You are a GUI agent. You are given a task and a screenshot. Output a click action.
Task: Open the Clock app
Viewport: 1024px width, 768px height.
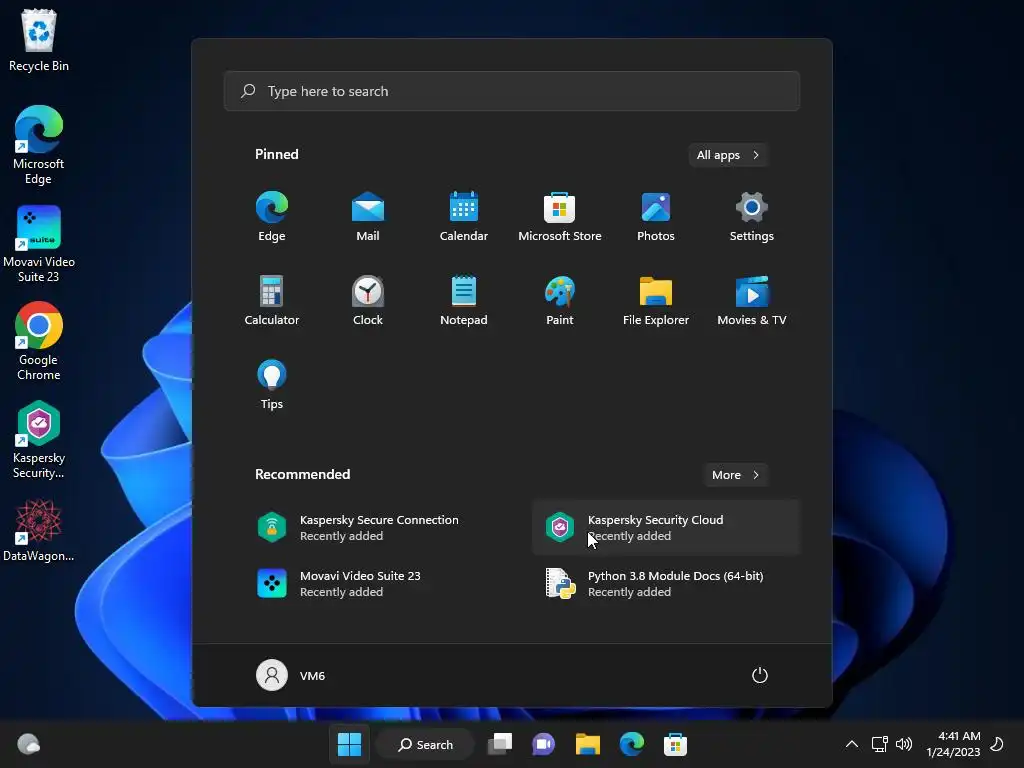pyautogui.click(x=368, y=300)
